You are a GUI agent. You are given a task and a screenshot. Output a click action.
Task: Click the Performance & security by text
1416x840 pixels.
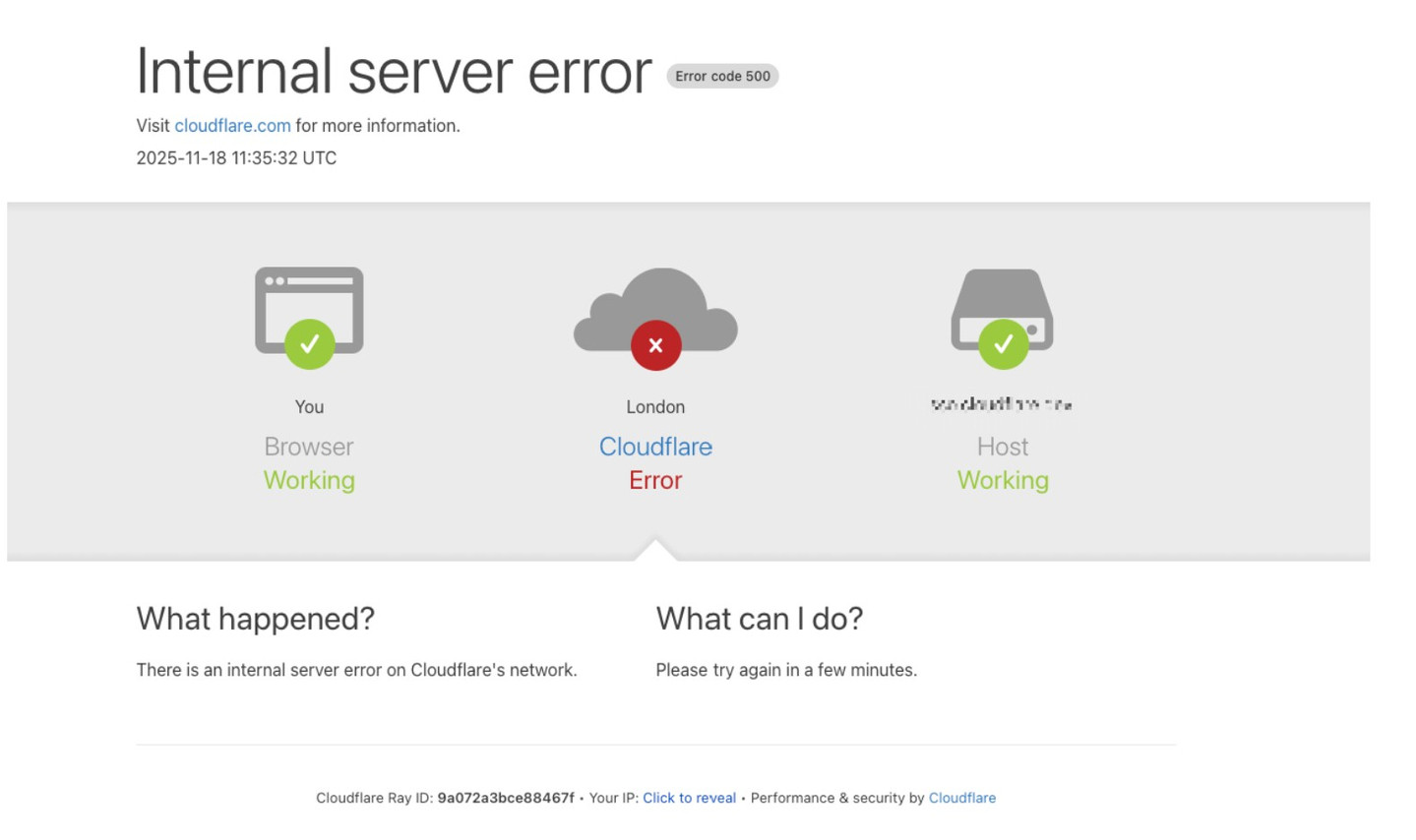[x=837, y=798]
